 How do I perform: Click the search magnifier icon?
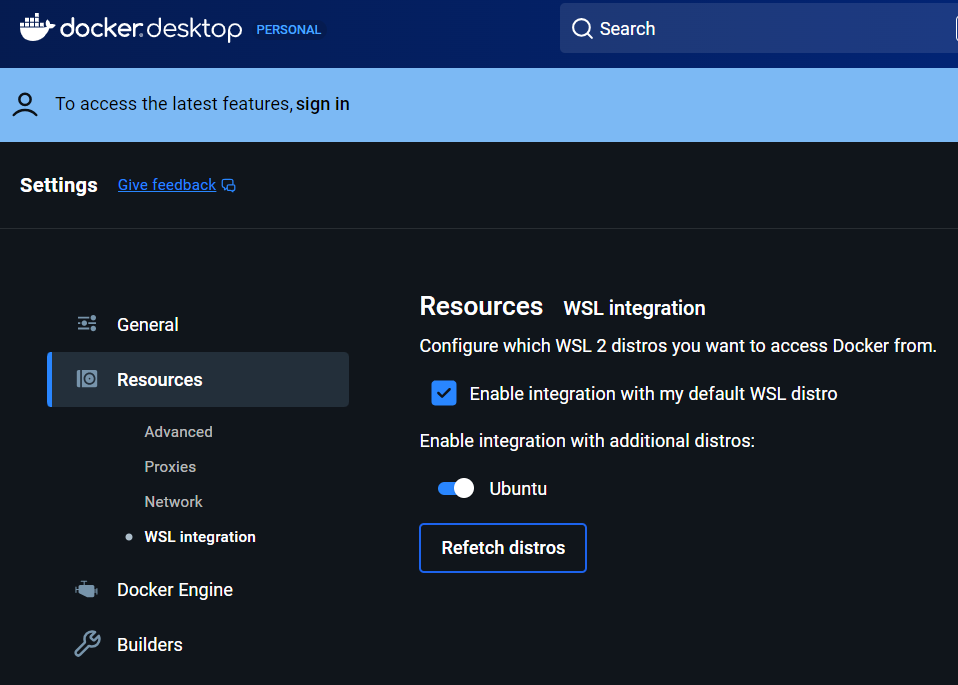point(582,28)
